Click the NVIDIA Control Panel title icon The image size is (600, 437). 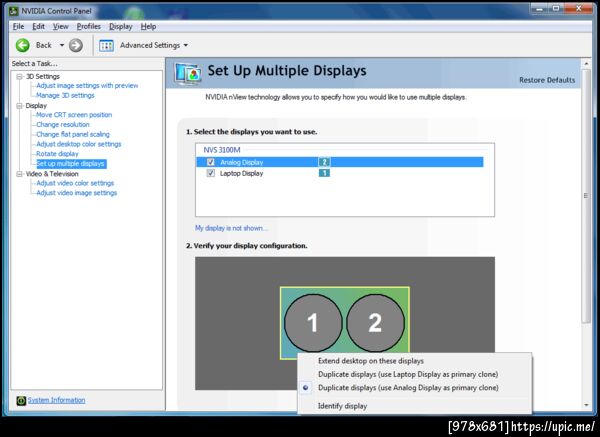(14, 11)
